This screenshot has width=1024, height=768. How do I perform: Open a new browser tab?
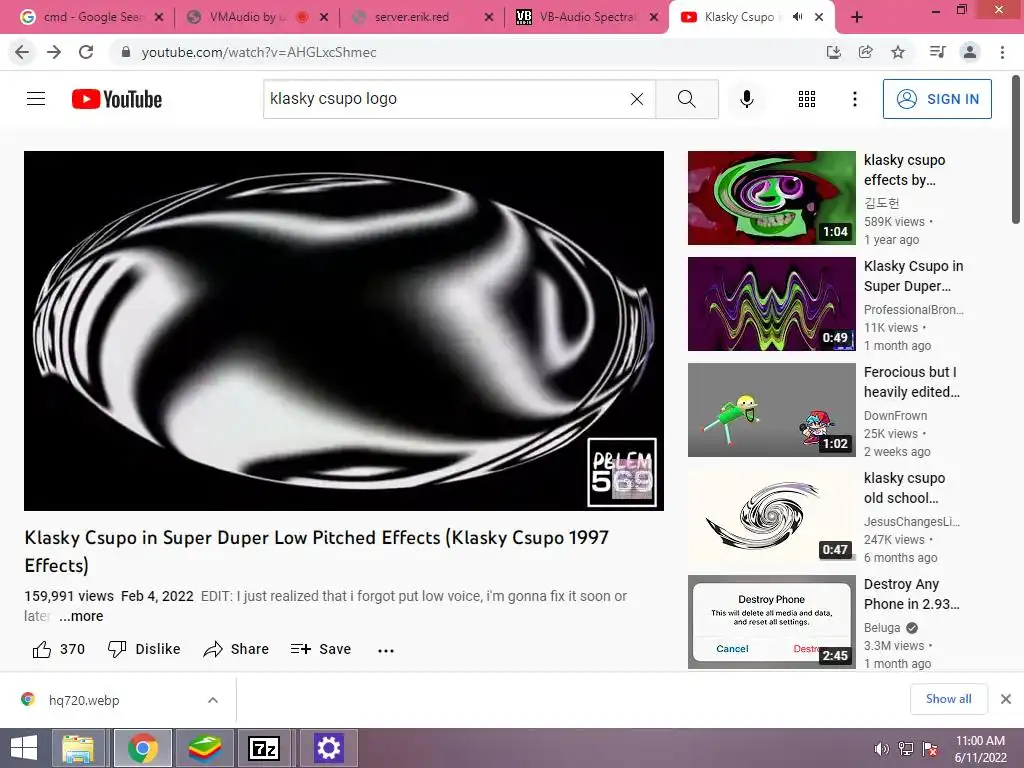(857, 18)
